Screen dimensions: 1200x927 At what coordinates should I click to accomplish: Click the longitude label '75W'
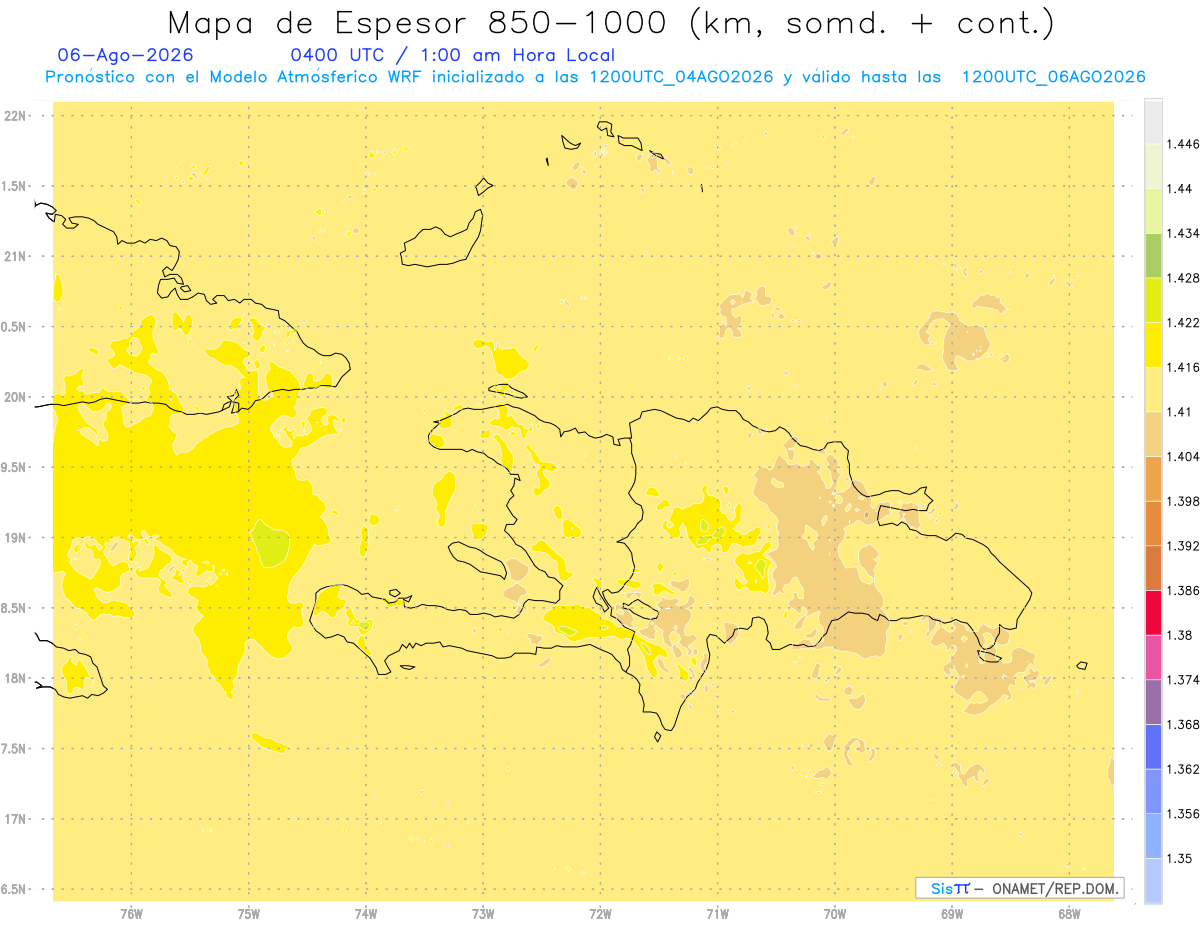249,914
